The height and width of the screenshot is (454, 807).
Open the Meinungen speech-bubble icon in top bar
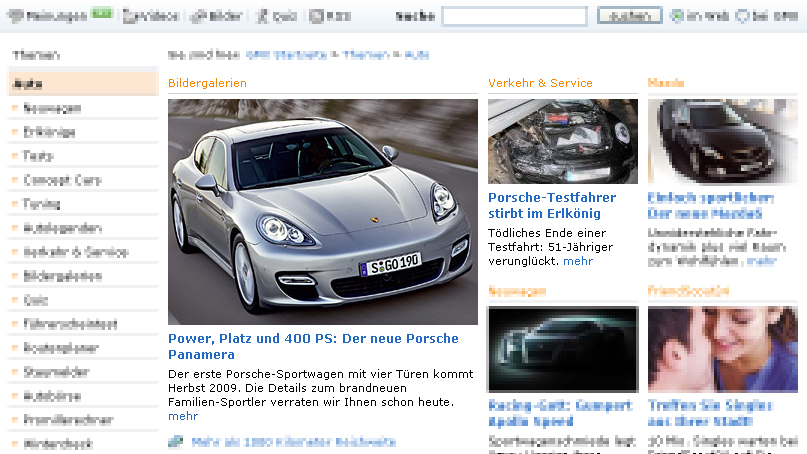pyautogui.click(x=15, y=16)
